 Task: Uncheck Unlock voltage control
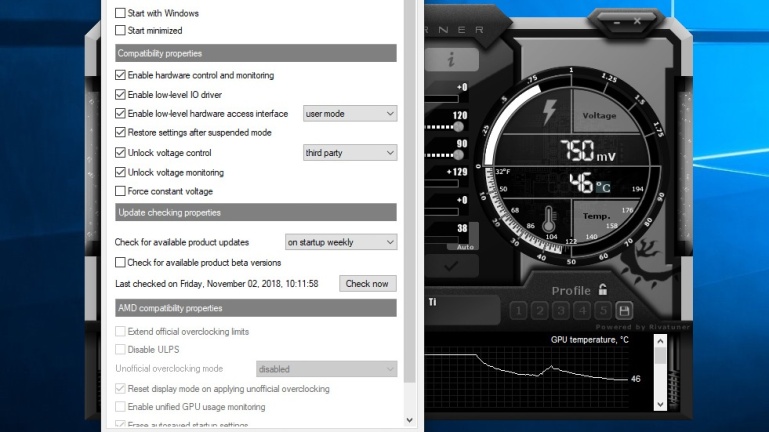120,152
